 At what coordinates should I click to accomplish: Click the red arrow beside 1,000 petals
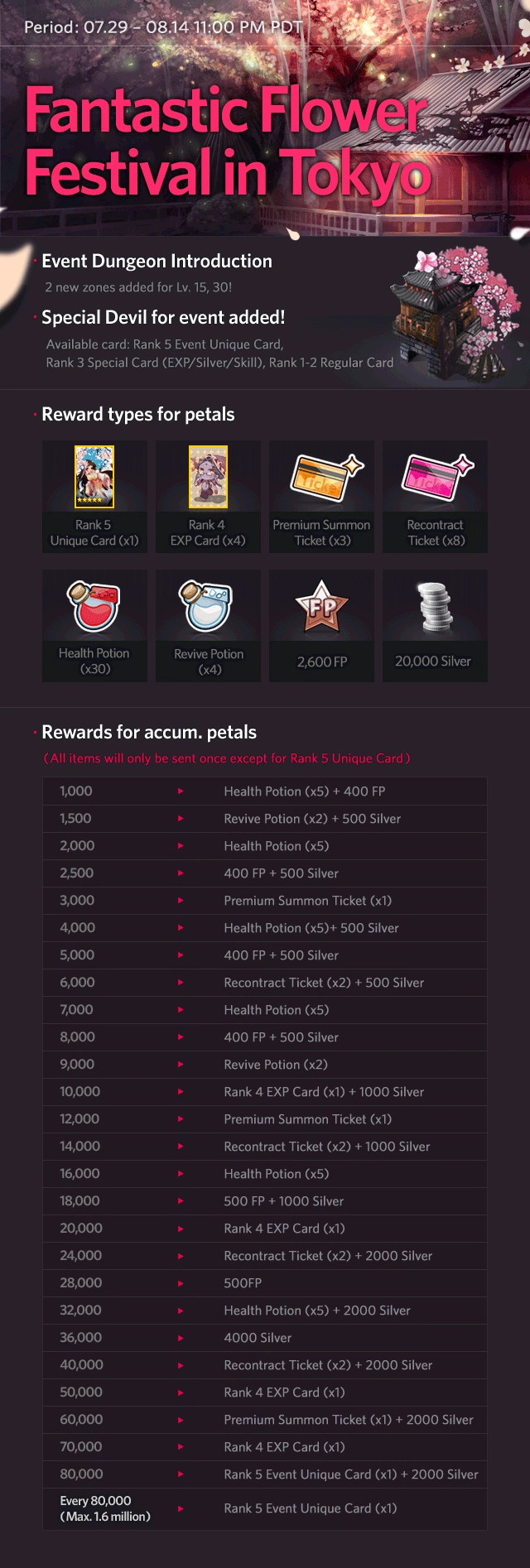[181, 791]
